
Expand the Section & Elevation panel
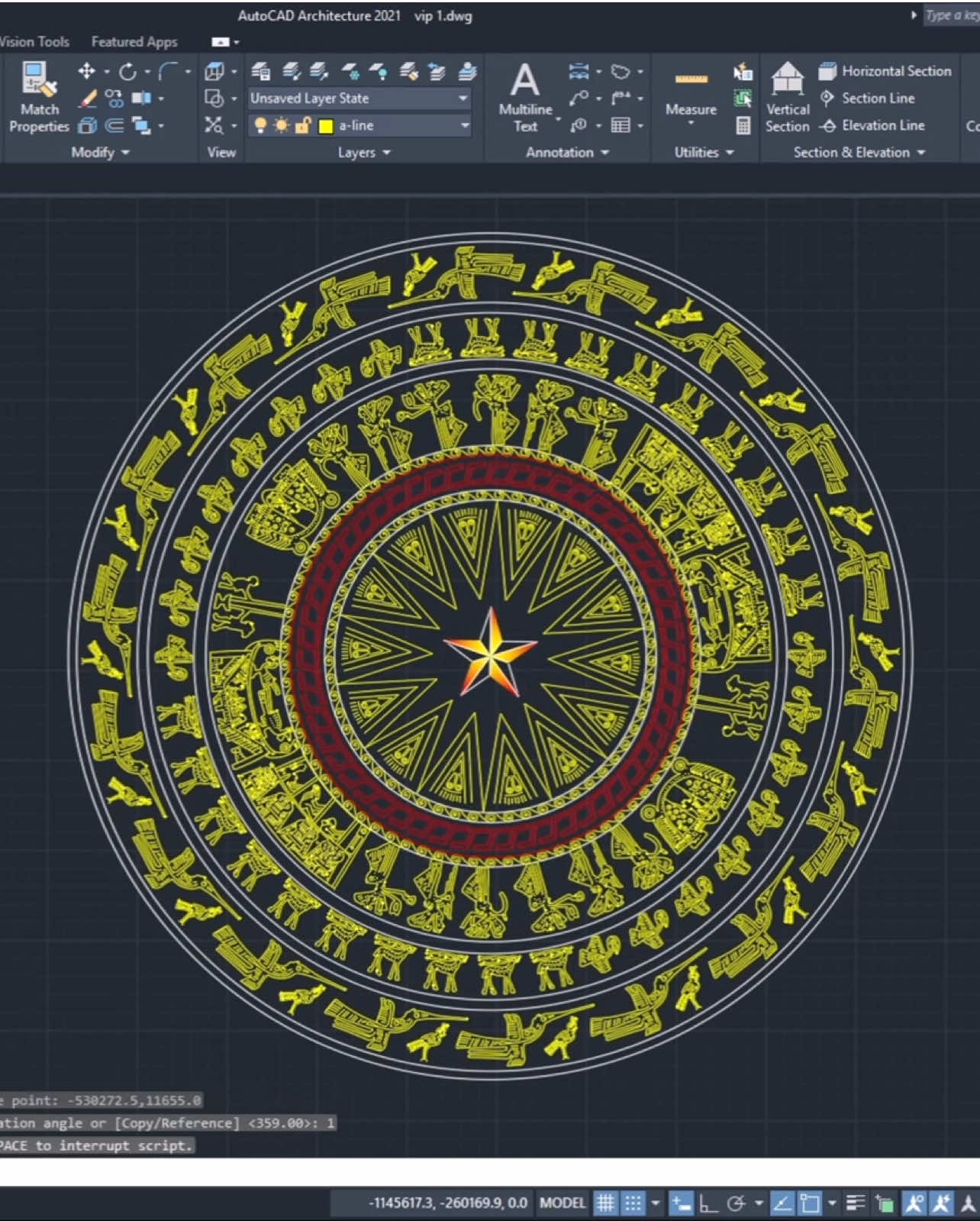[x=859, y=152]
